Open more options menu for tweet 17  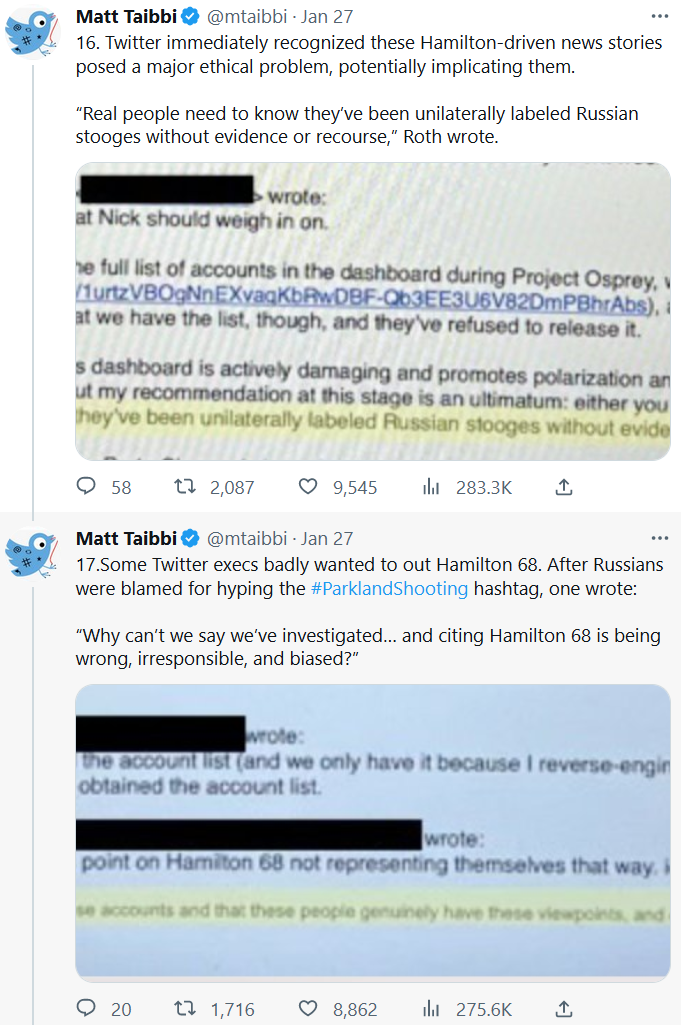[659, 538]
